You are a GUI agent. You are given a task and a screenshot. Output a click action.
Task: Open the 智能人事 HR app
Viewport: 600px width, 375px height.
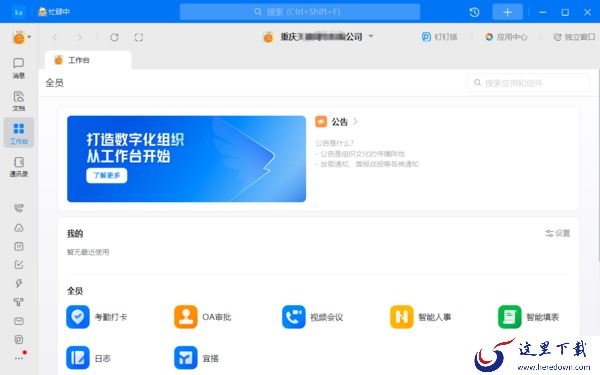[x=421, y=317]
